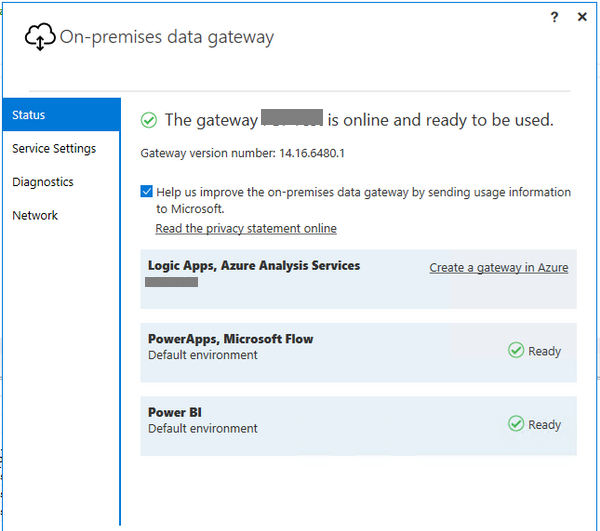Click PowerApps Ready checkmark icon
The height and width of the screenshot is (531, 600).
click(x=516, y=350)
